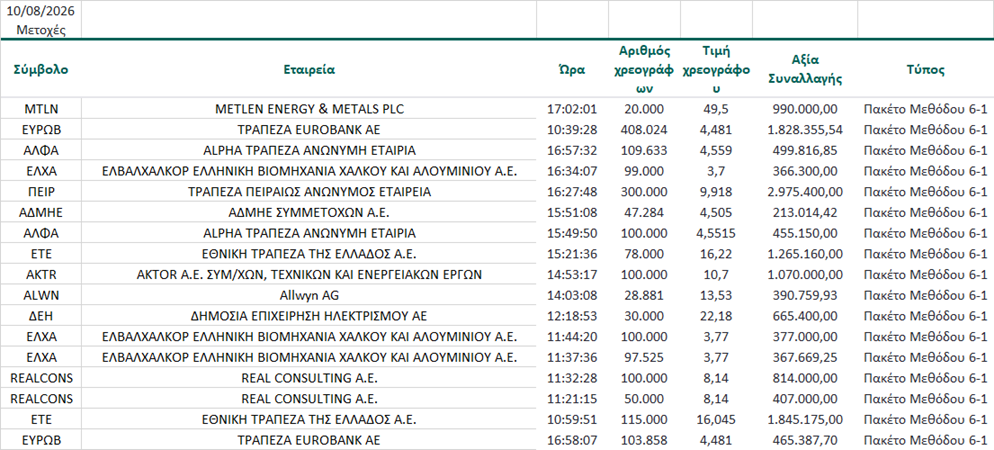994x450 pixels.
Task: Select the Ώρα column header
Action: click(572, 70)
